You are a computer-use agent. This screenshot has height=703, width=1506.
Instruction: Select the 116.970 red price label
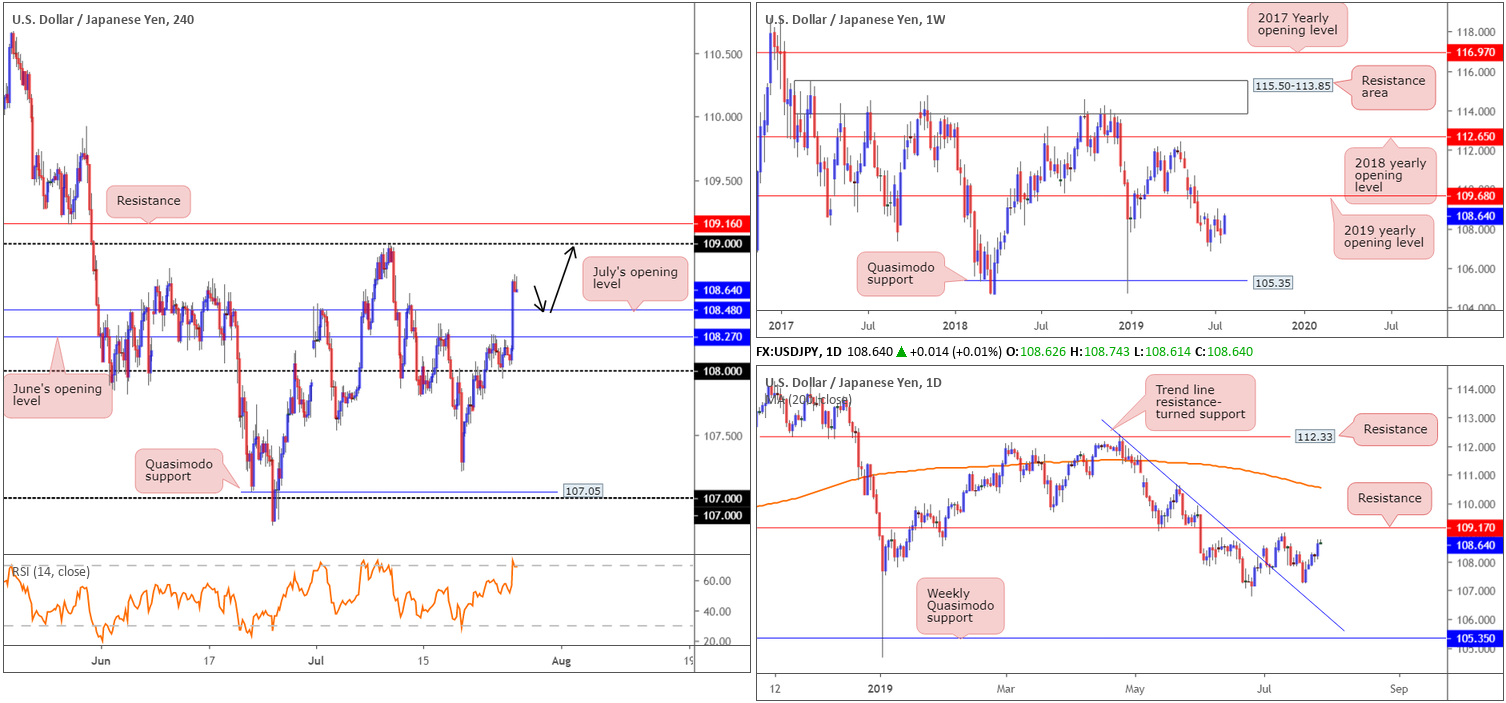coord(1474,50)
